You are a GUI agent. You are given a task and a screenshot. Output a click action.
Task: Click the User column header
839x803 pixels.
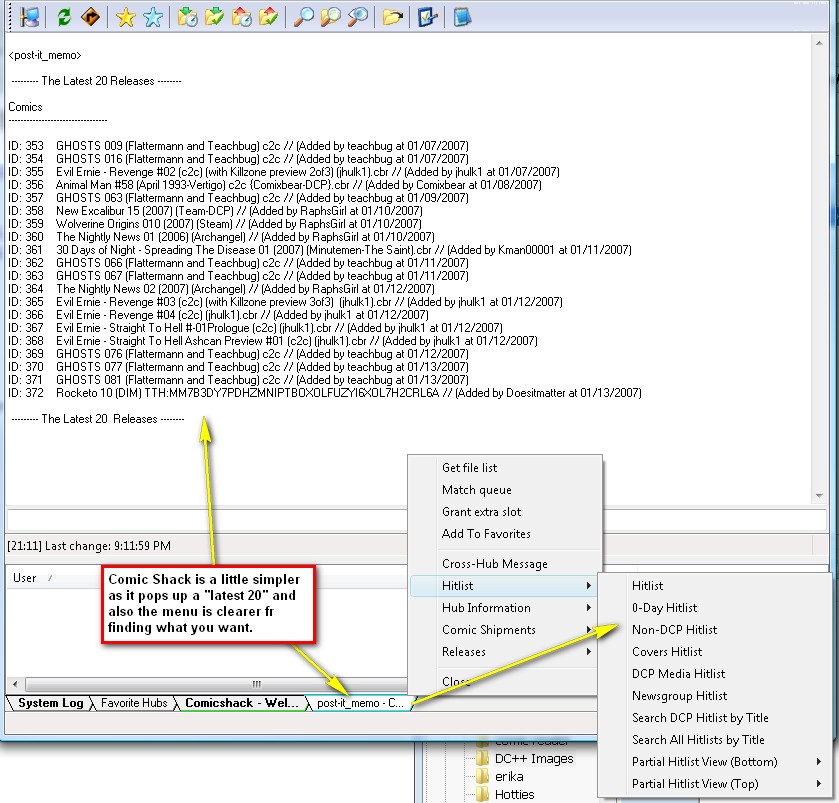tap(25, 578)
